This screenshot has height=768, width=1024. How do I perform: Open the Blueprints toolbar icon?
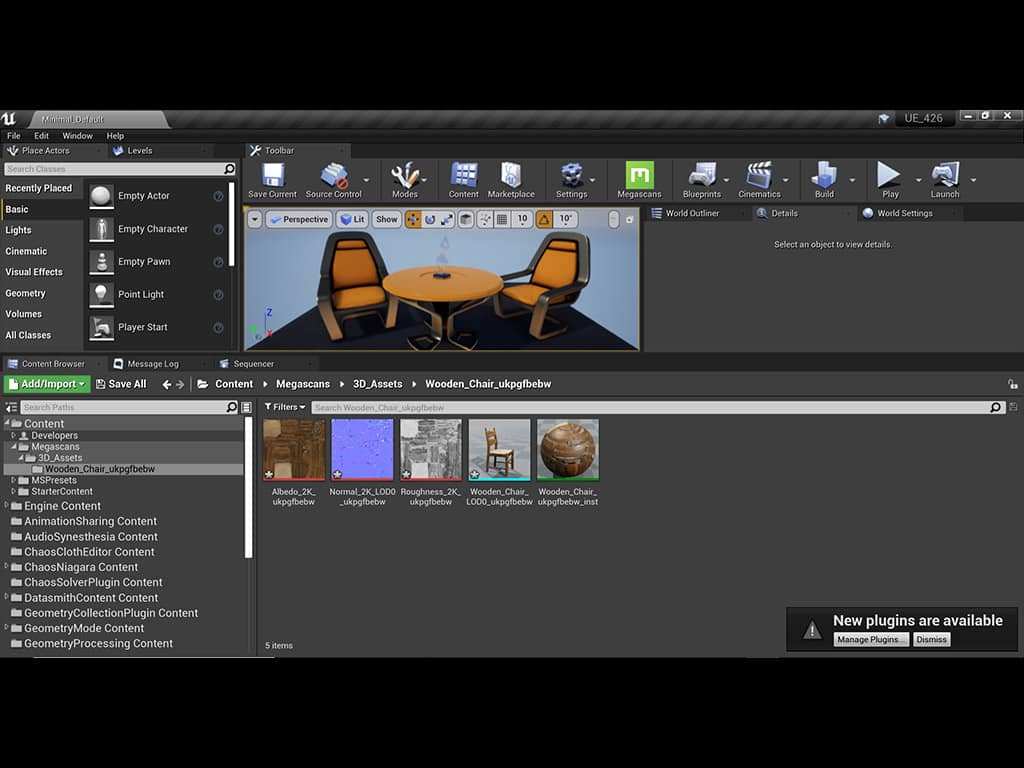702,180
